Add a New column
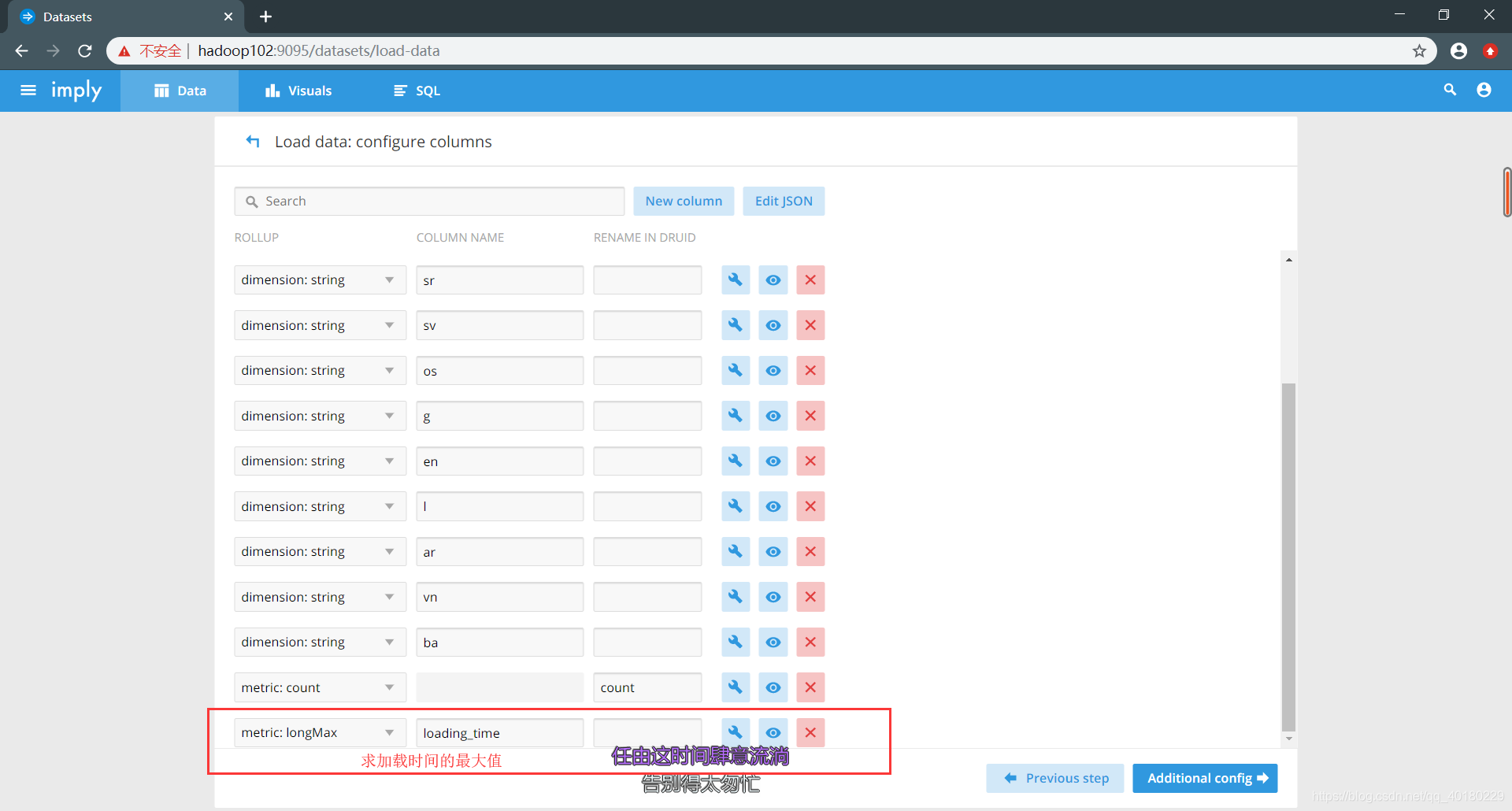This screenshot has height=811, width=1512. (684, 201)
